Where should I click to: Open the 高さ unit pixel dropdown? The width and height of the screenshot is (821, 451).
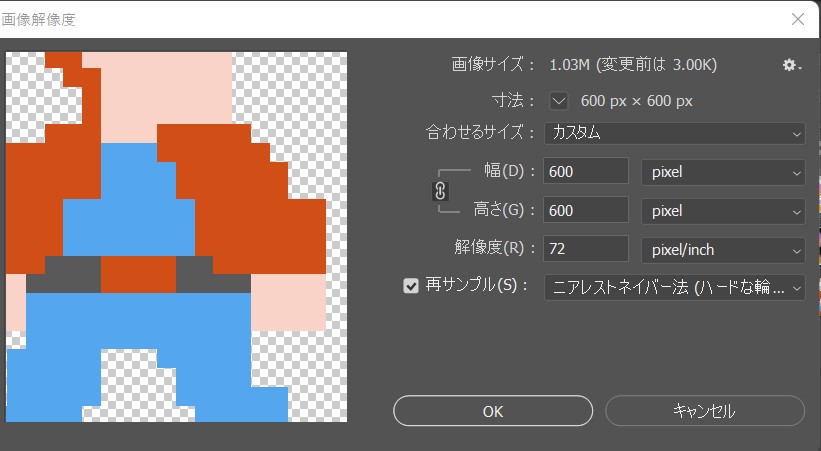coord(723,211)
